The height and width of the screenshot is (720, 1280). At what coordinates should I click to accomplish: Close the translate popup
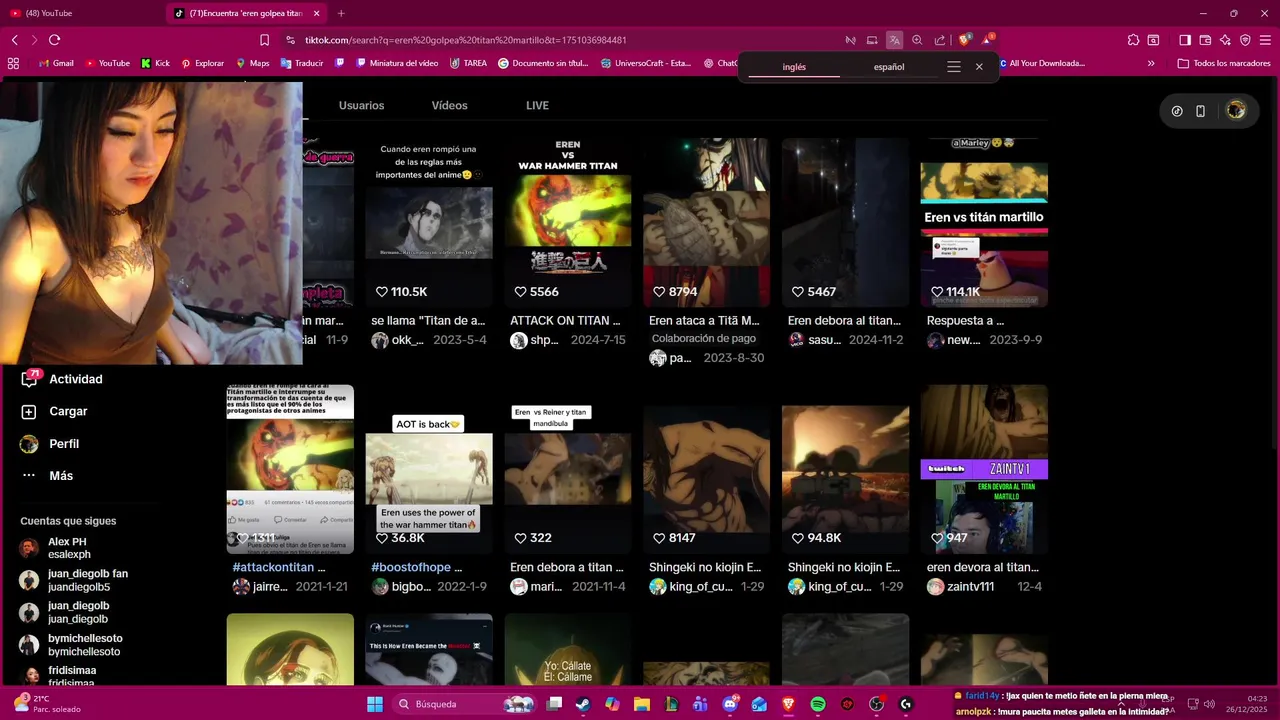click(979, 67)
